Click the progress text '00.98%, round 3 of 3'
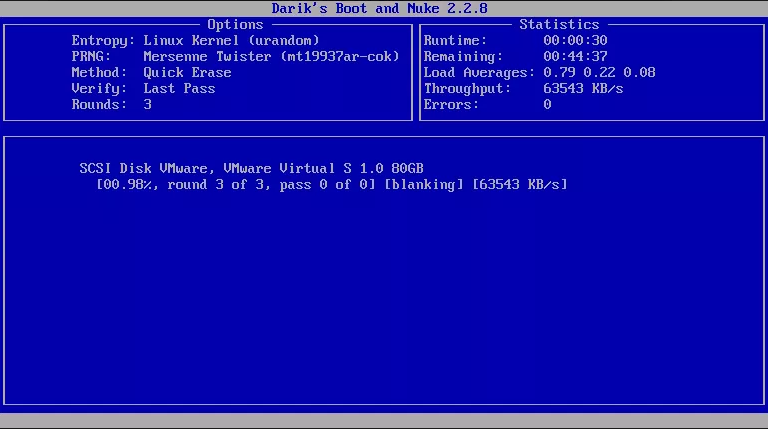The height and width of the screenshot is (429, 768). tap(183, 185)
